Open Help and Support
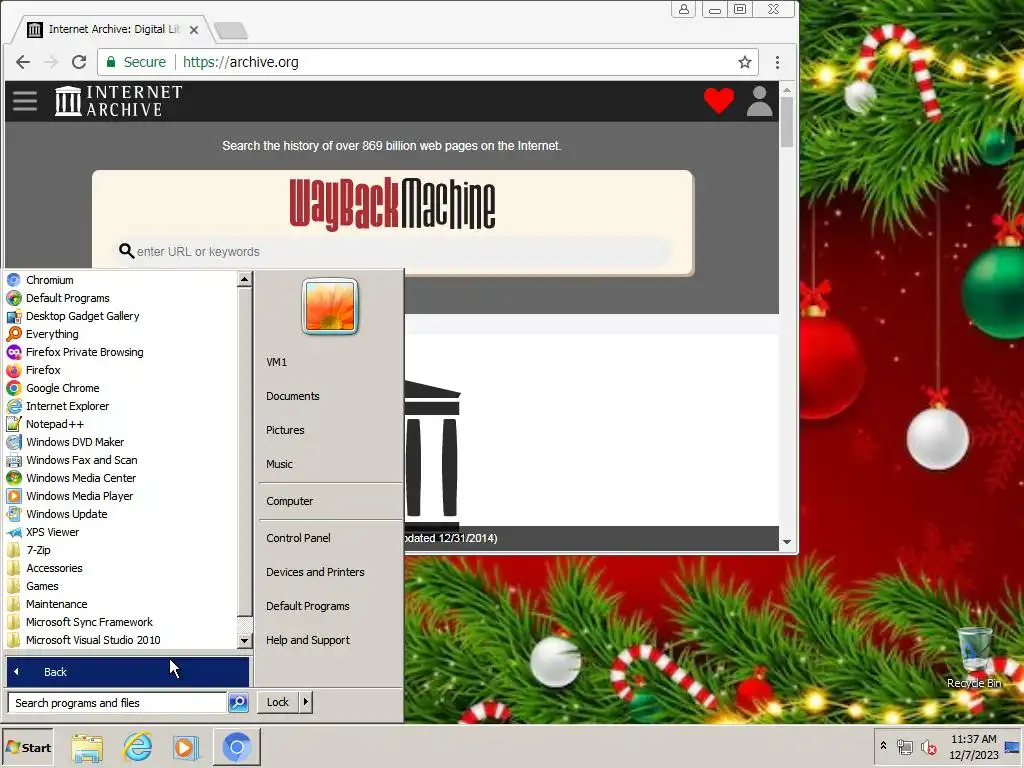The image size is (1024, 768). click(x=308, y=640)
